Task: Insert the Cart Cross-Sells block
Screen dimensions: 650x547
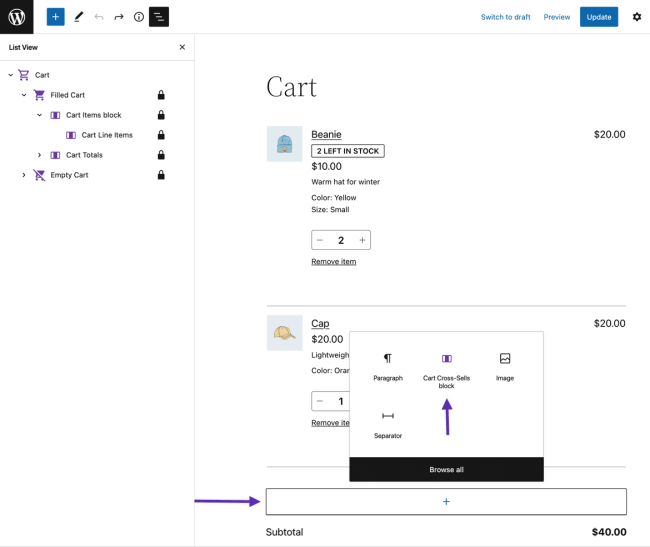Action: point(446,368)
